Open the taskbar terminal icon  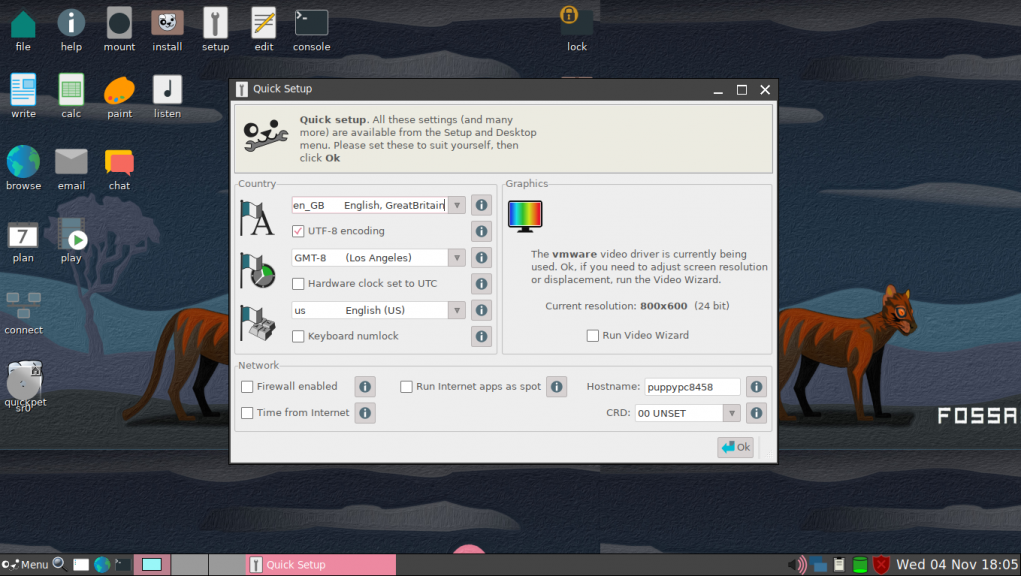pos(122,565)
